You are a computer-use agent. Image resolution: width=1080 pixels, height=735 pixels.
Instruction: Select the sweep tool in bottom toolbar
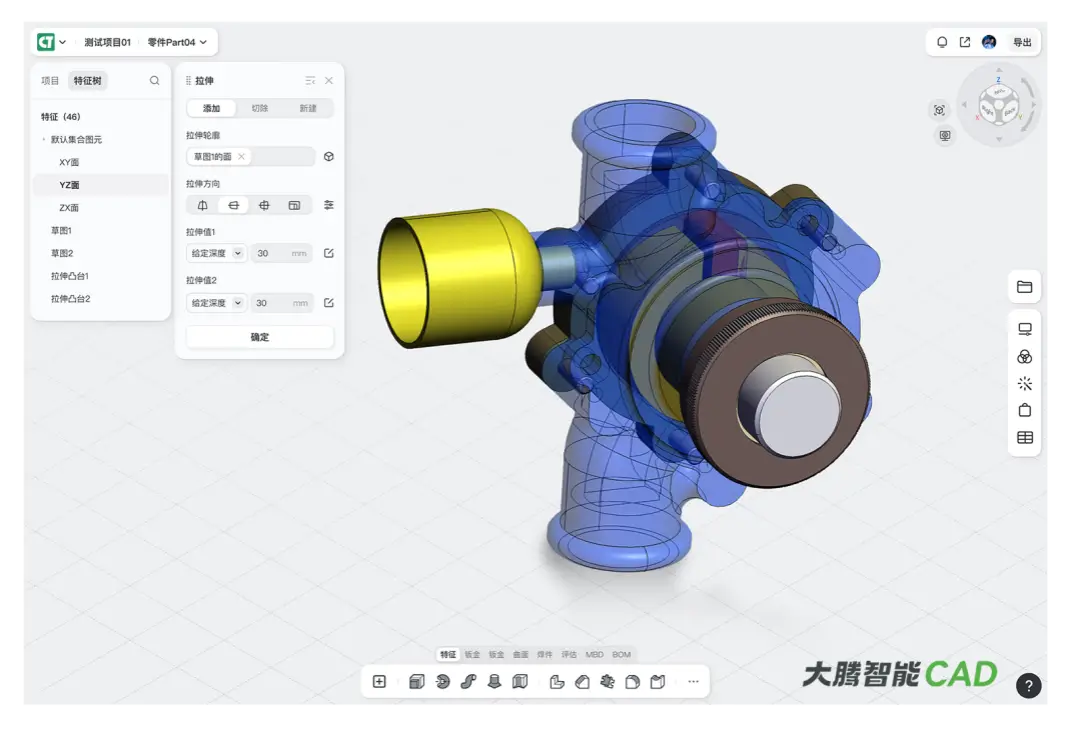468,681
